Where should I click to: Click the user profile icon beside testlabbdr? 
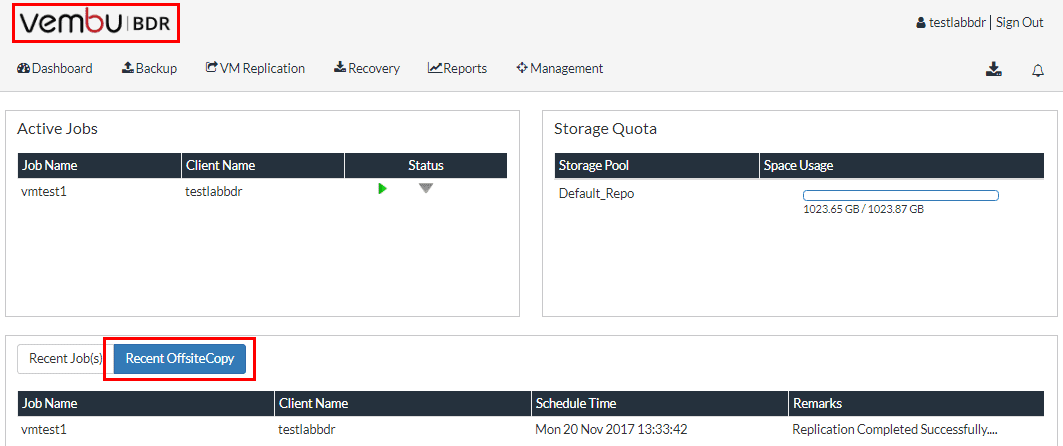coord(920,23)
